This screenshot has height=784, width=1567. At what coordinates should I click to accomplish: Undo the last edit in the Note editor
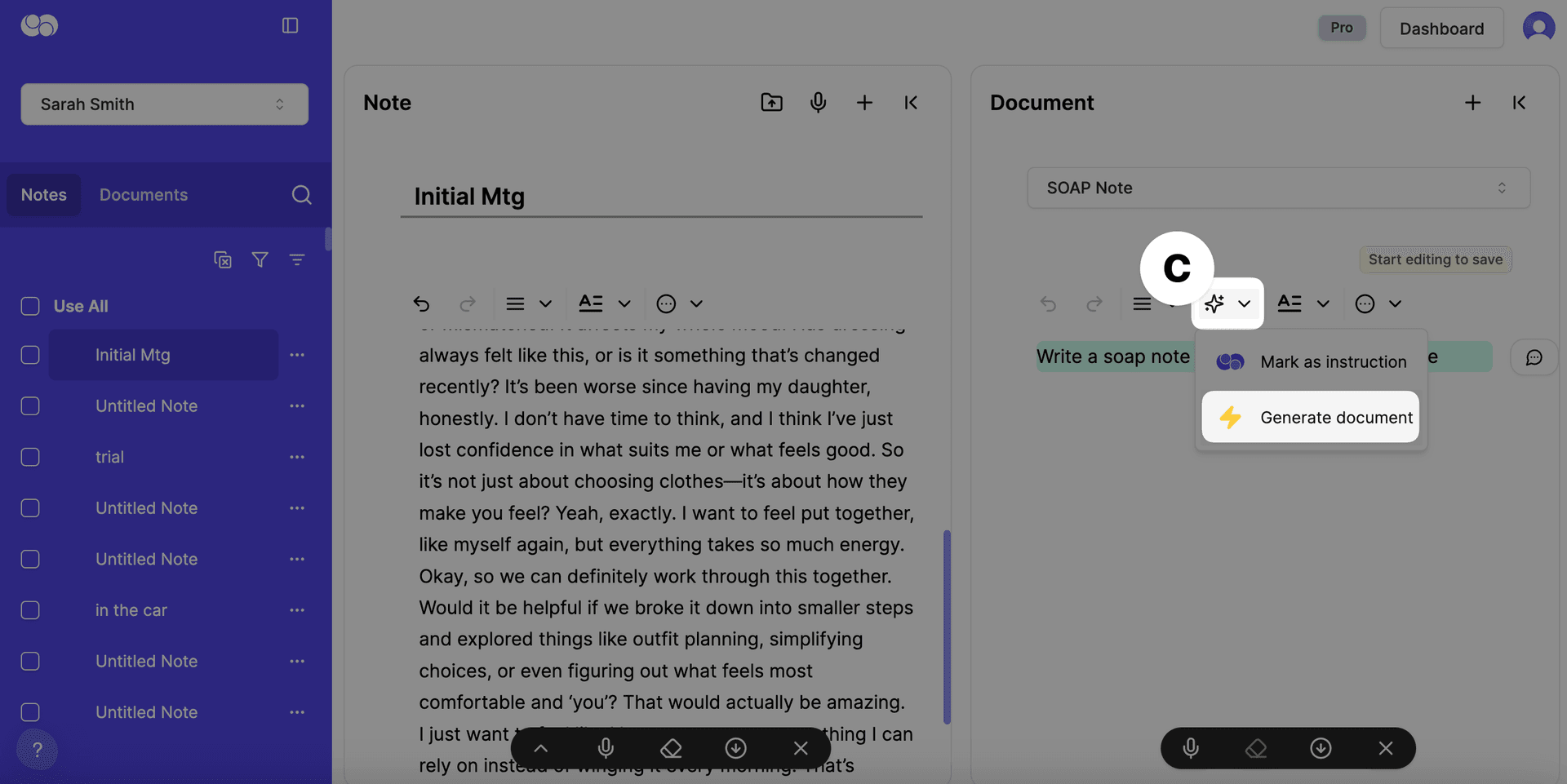pos(421,303)
